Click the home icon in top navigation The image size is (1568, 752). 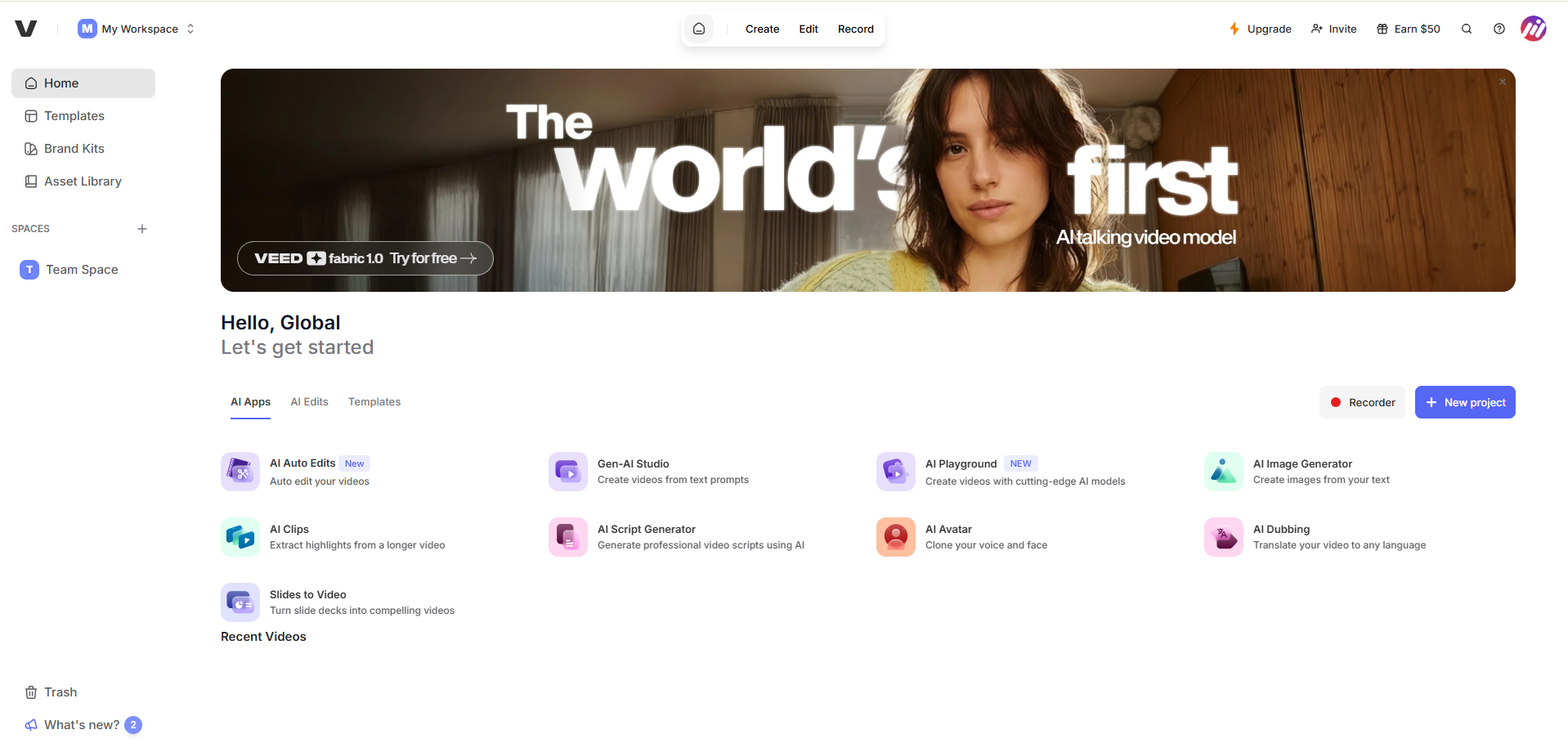(699, 29)
